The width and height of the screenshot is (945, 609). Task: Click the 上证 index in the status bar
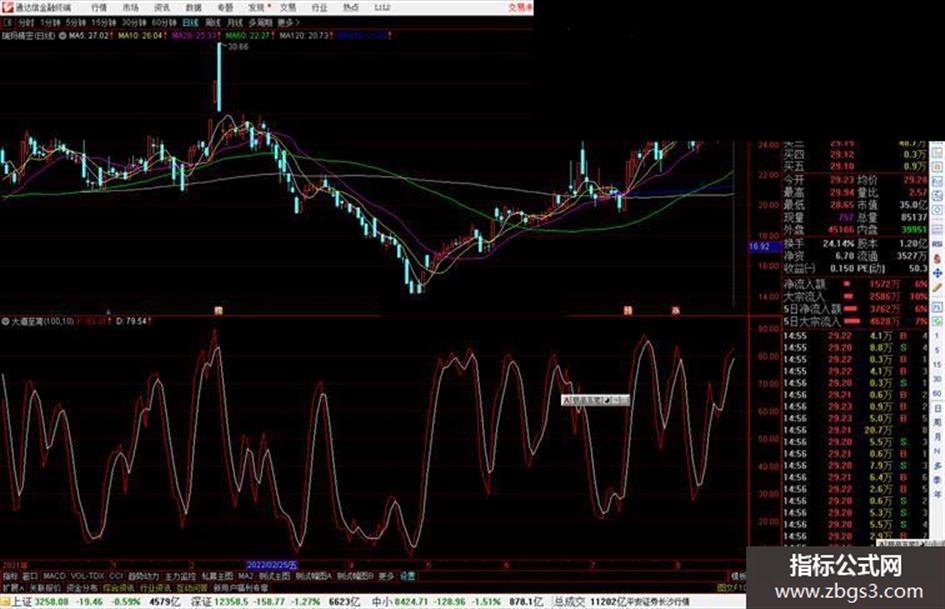coord(21,601)
